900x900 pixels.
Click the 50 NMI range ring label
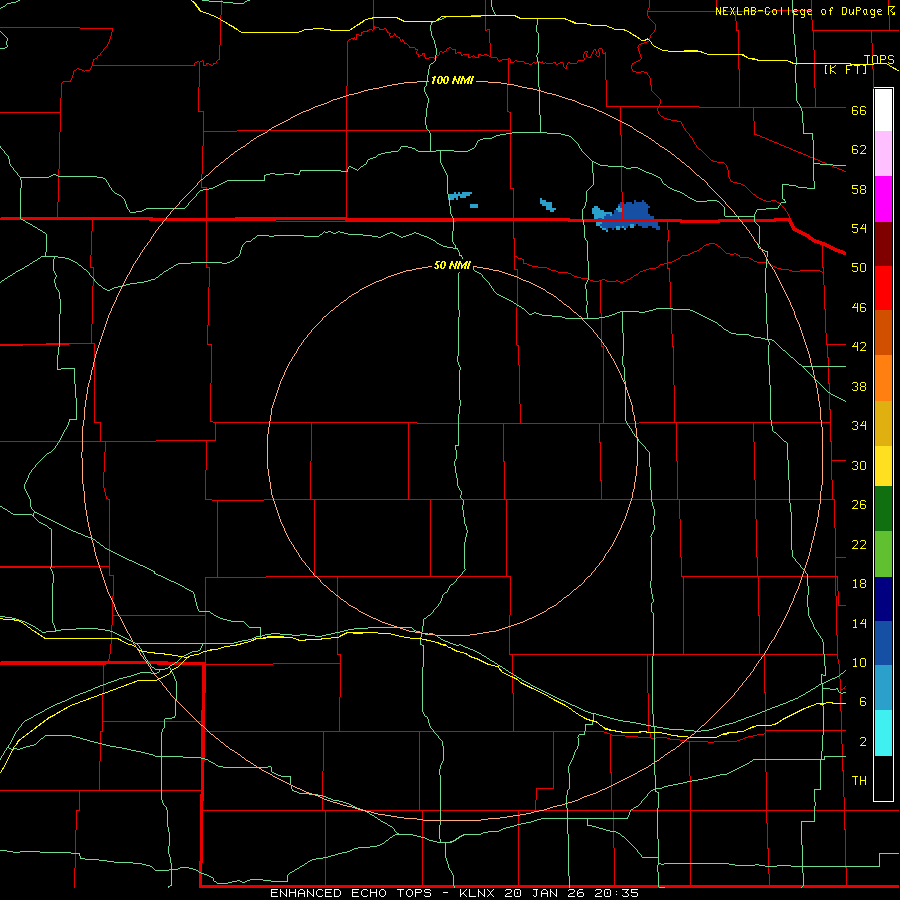click(452, 265)
